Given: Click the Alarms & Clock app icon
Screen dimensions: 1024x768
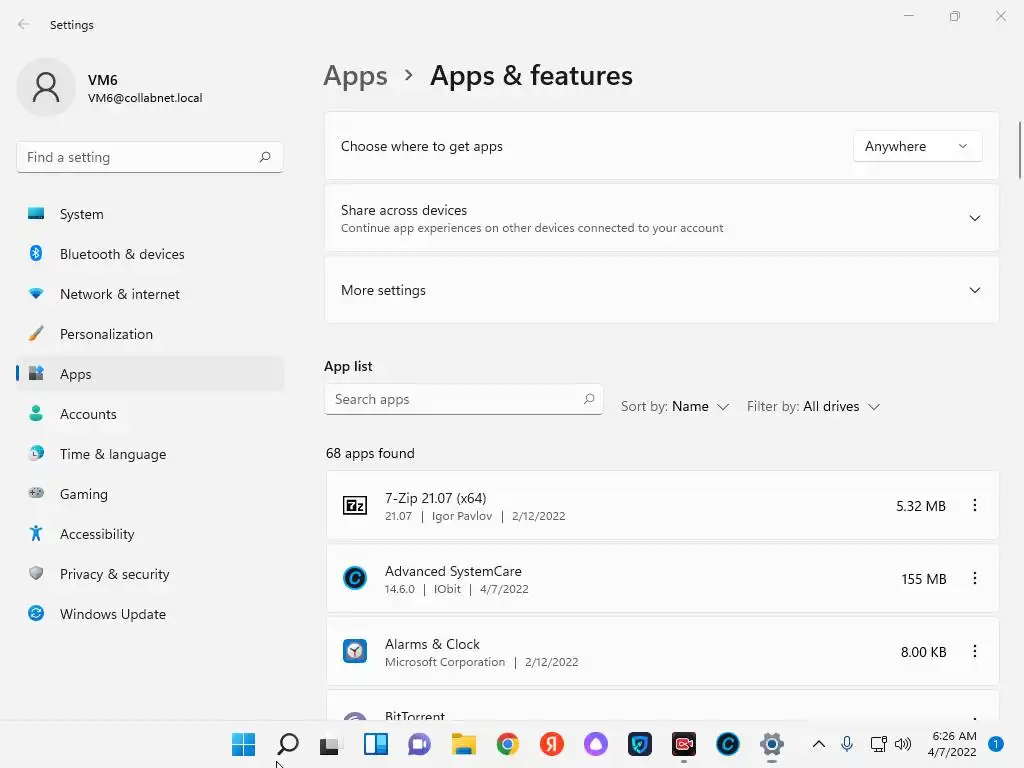Looking at the screenshot, I should pos(355,651).
